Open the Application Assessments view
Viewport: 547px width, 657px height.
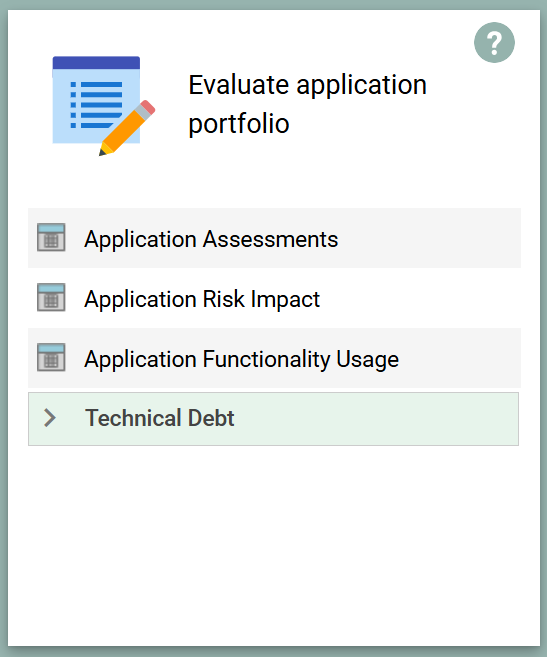click(211, 239)
